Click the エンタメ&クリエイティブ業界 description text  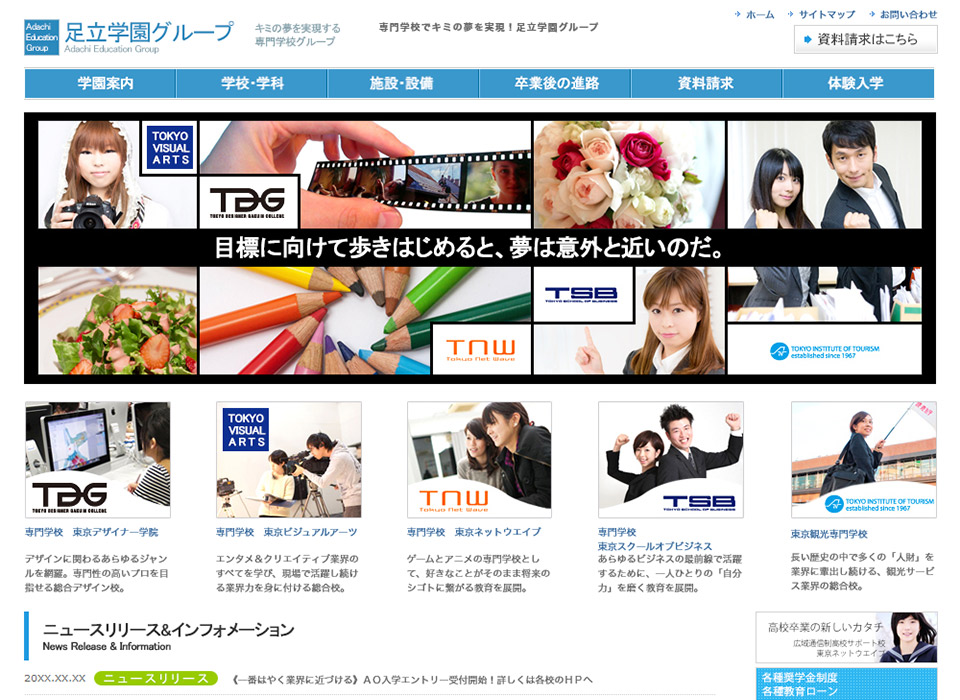click(x=287, y=573)
